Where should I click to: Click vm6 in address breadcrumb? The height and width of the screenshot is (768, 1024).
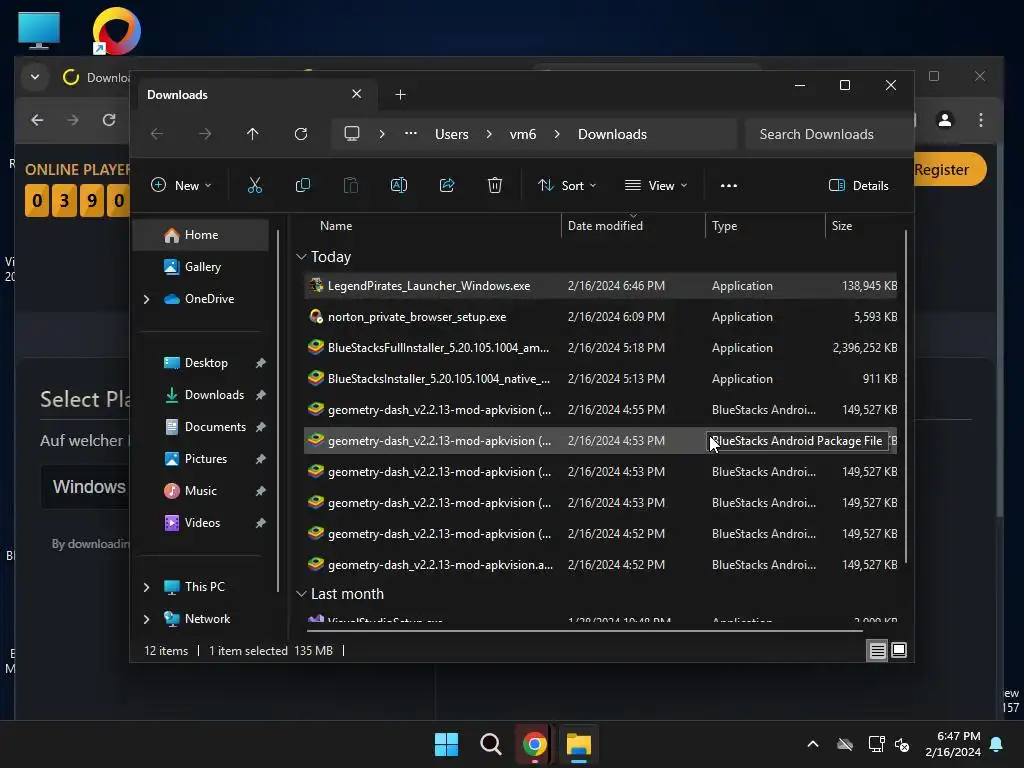tap(522, 134)
